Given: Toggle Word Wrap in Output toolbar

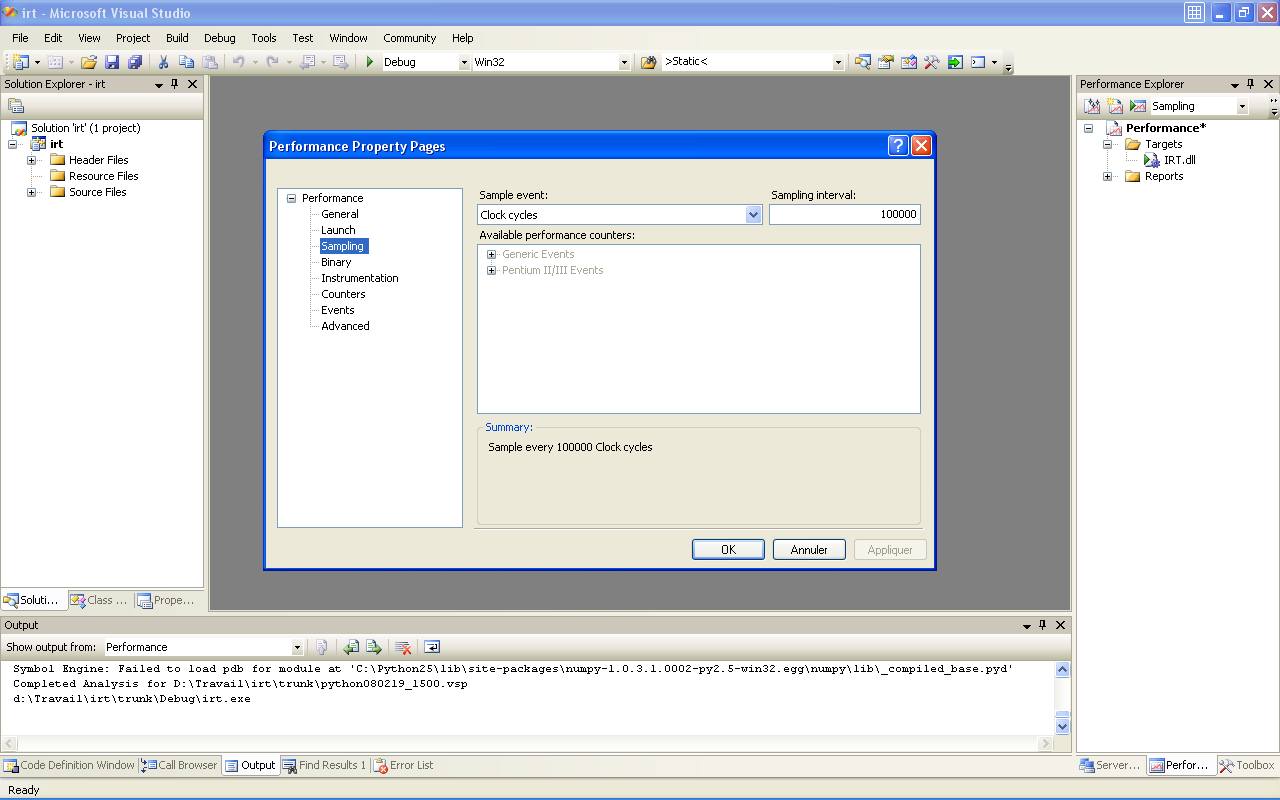Looking at the screenshot, I should pos(432,647).
